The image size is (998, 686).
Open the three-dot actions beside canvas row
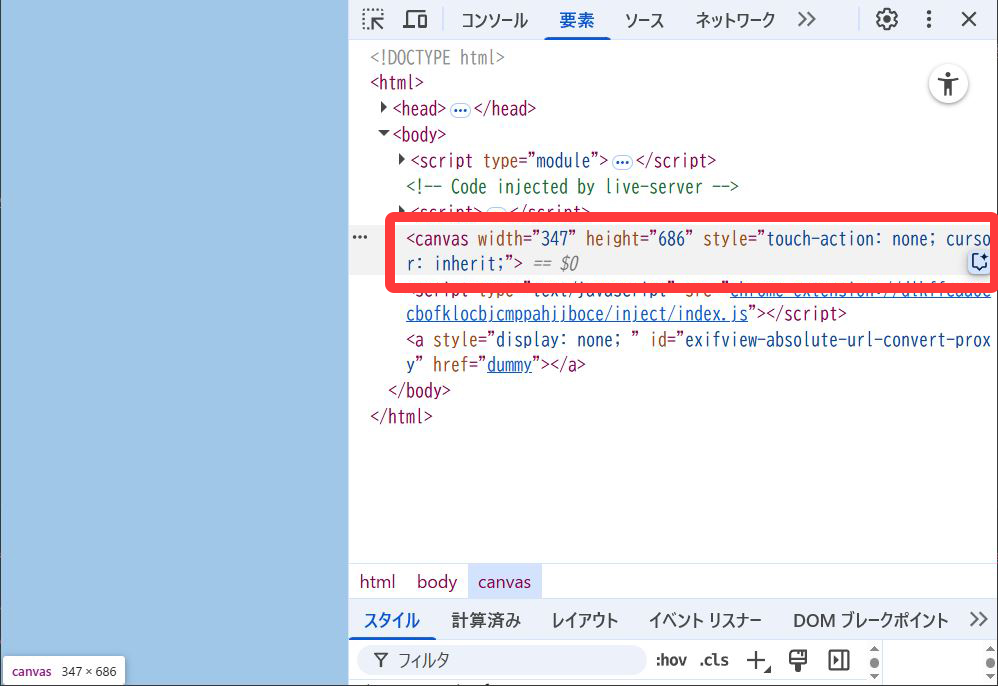pos(360,237)
